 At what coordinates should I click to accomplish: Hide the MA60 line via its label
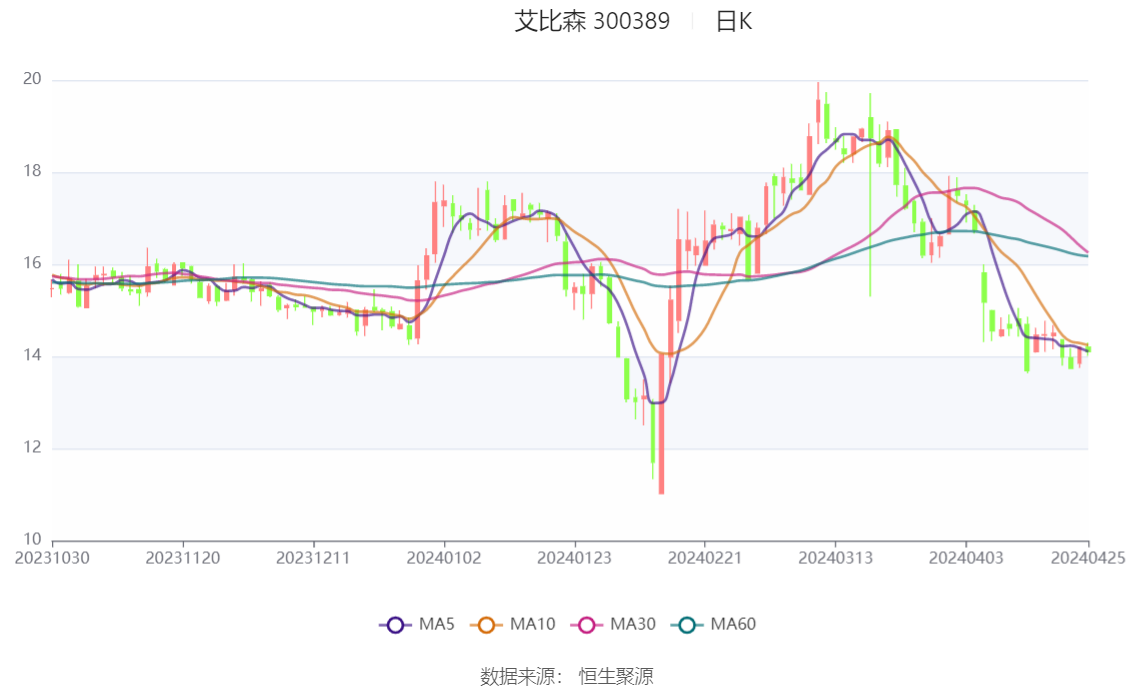[x=733, y=625]
